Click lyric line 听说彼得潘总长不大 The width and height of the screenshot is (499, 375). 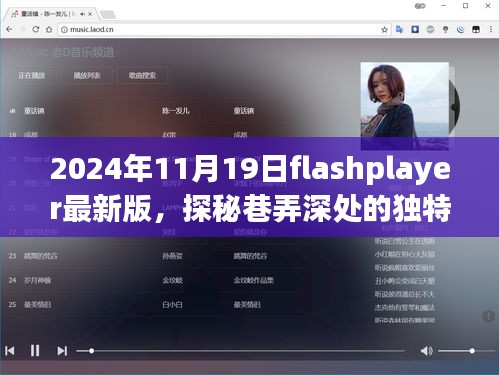pos(405,294)
